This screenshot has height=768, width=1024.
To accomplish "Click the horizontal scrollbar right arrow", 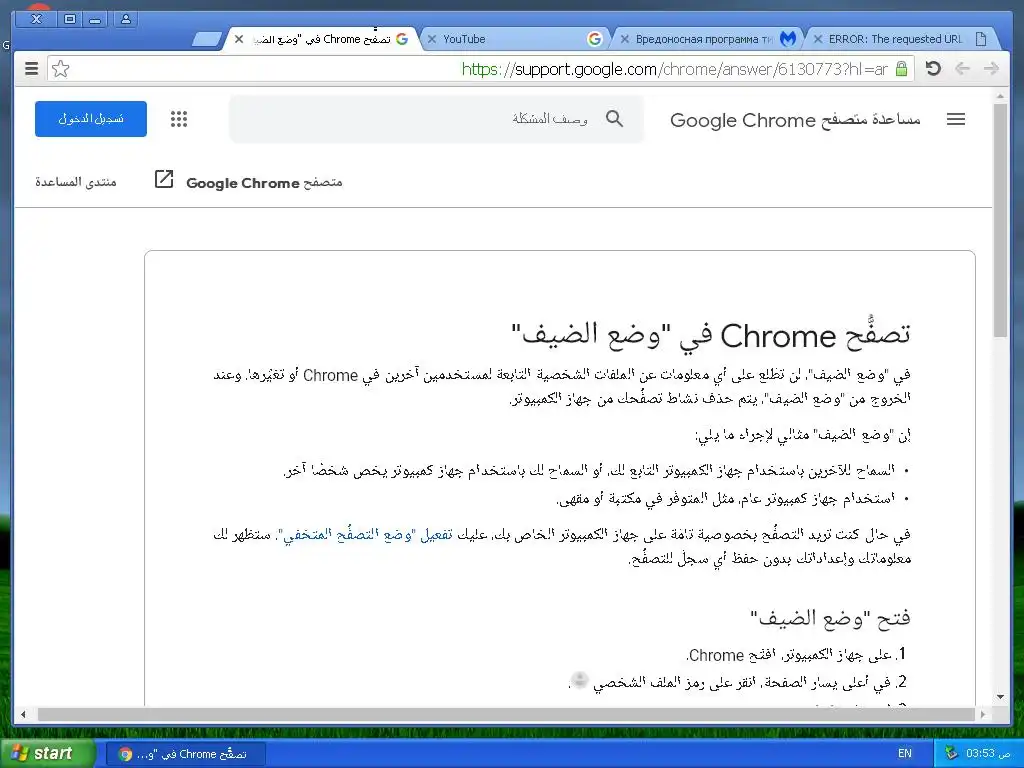I will pos(983,714).
